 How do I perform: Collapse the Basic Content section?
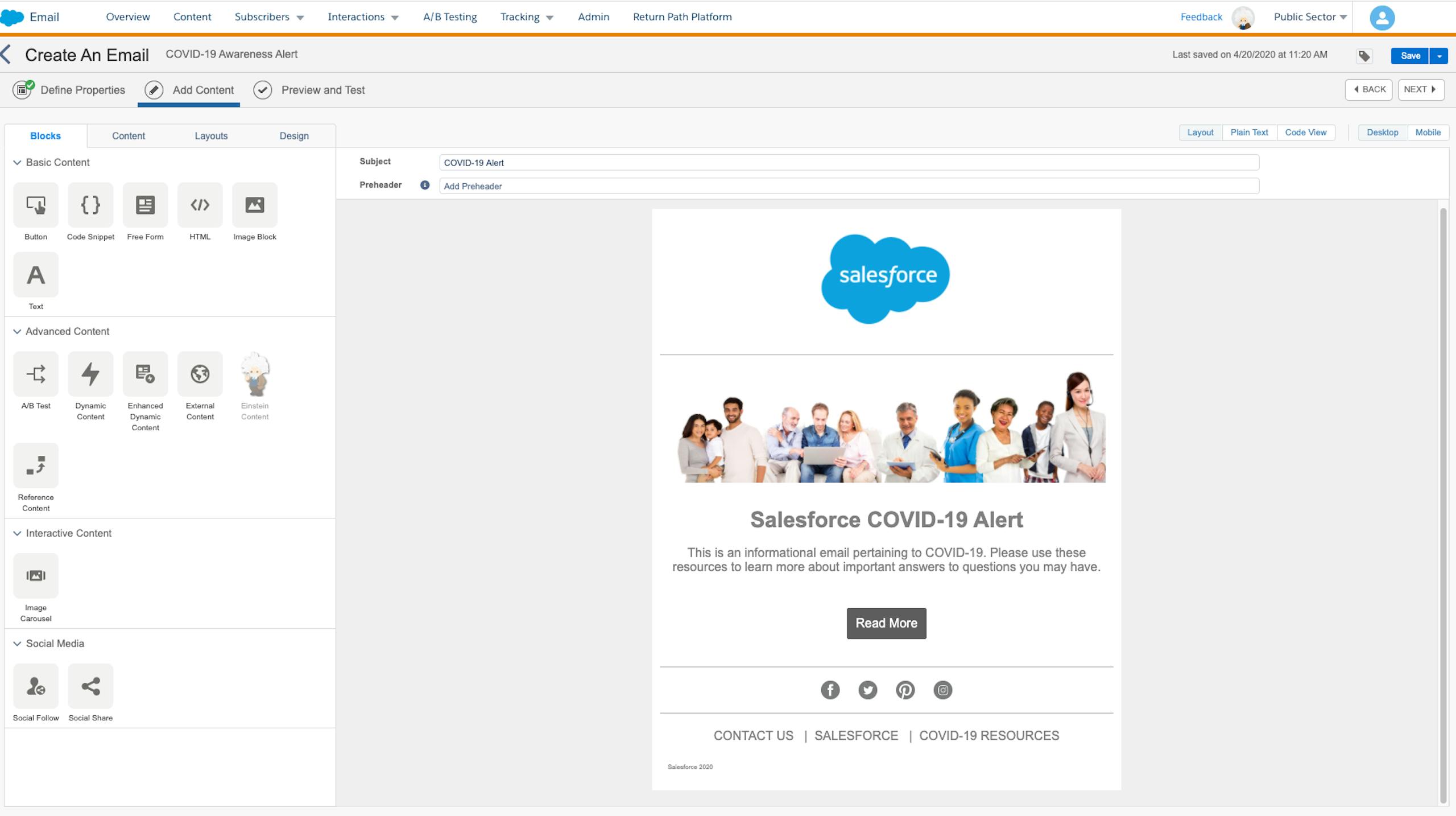pos(17,163)
